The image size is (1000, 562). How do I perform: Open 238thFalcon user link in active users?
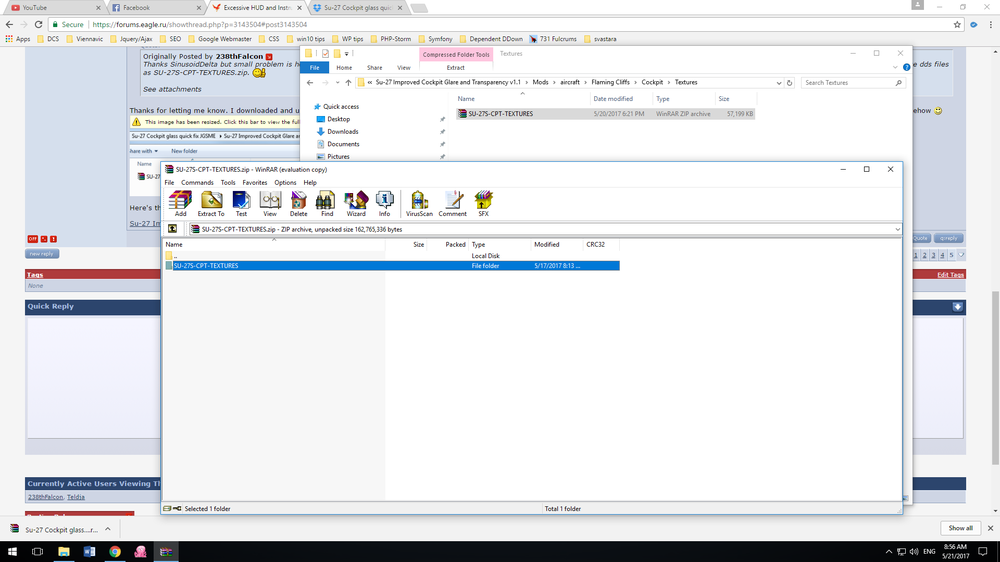click(x=45, y=497)
